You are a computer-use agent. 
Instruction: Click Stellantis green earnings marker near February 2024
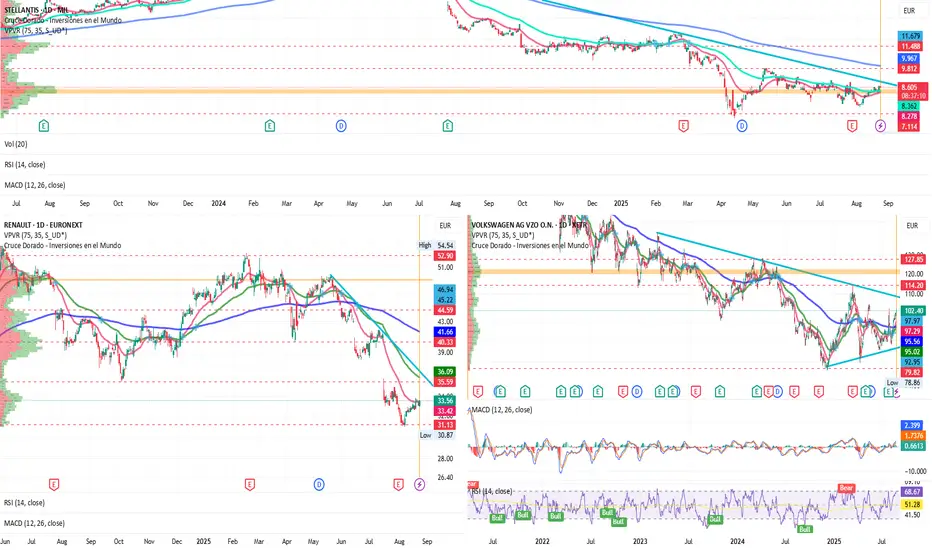[270, 125]
